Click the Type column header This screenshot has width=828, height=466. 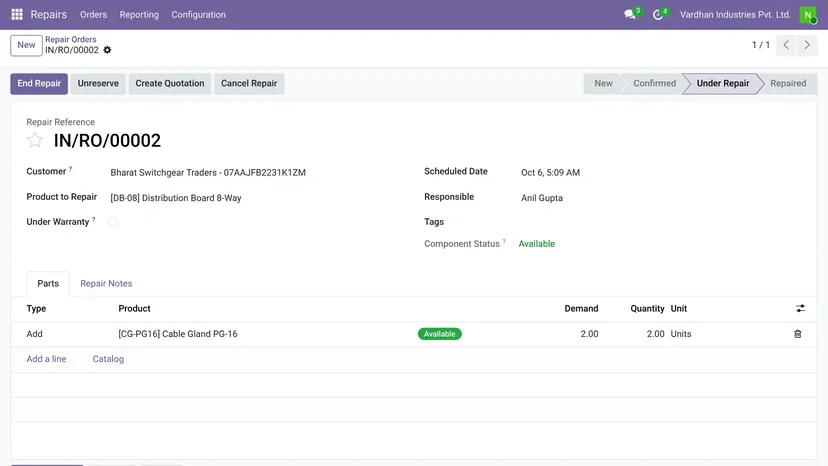point(36,309)
